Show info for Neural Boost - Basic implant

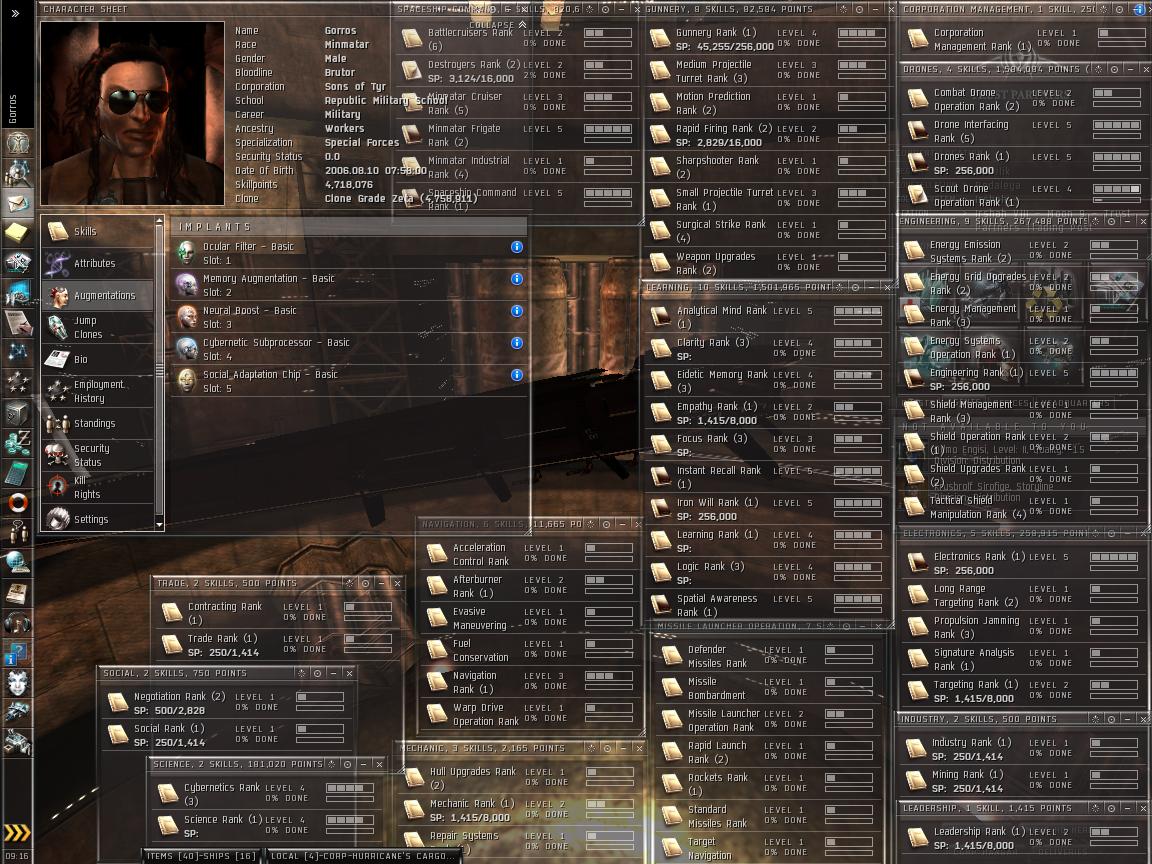pyautogui.click(x=517, y=311)
